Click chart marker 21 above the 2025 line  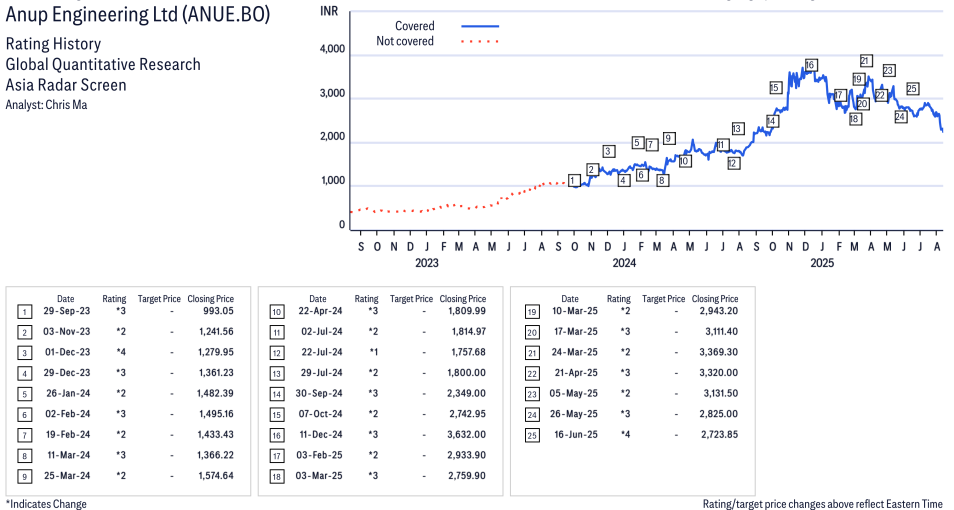[x=866, y=60]
